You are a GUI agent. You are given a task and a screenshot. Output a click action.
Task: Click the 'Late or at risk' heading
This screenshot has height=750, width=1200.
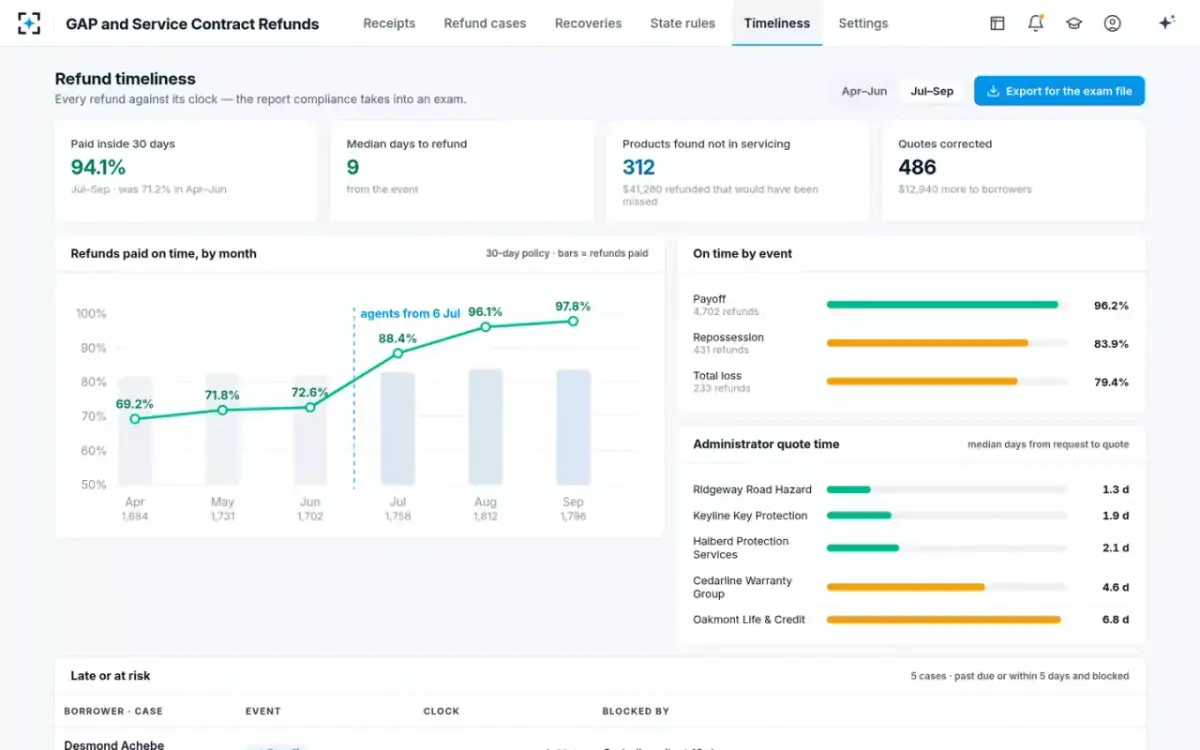point(110,676)
